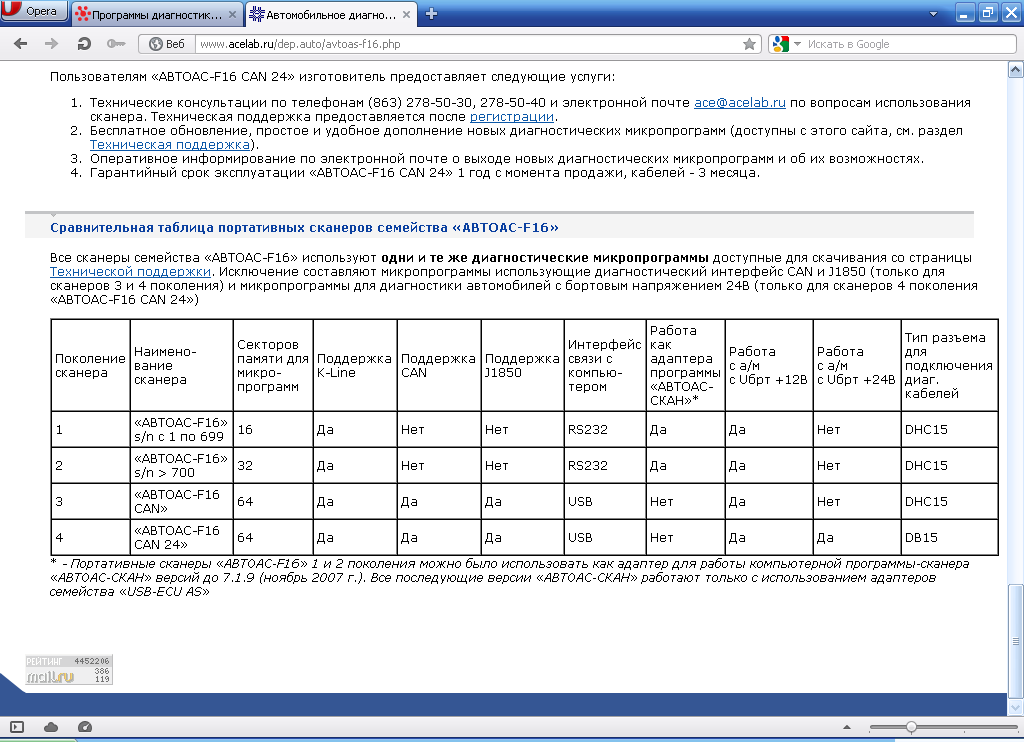Click the header Секторов памяти для микропрограмм

tap(273, 366)
